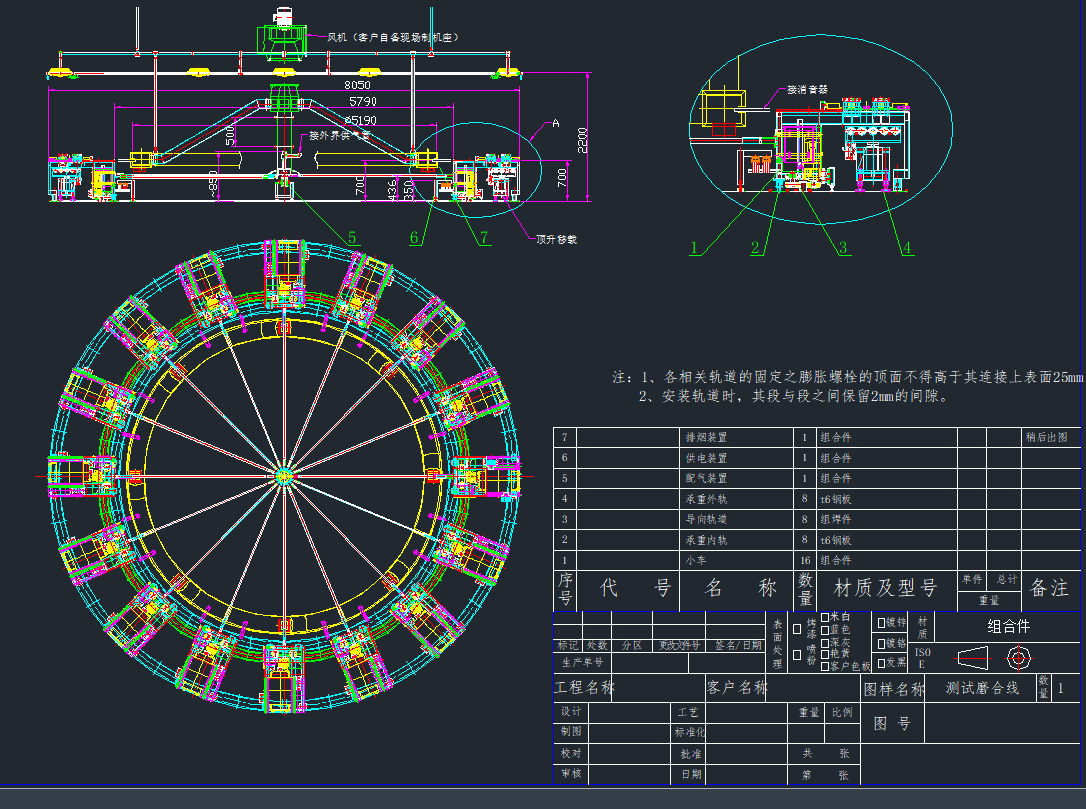Click green balloon number 4
This screenshot has width=1086, height=809.
click(x=906, y=248)
